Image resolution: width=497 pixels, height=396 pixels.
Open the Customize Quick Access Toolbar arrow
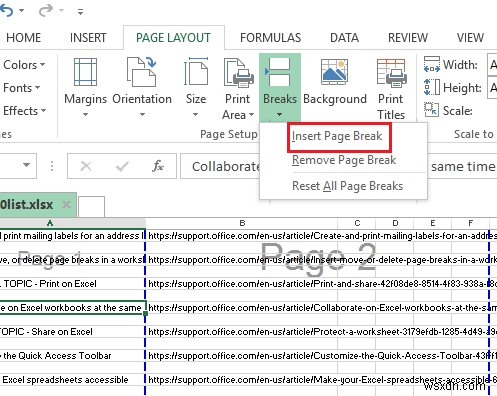80,12
